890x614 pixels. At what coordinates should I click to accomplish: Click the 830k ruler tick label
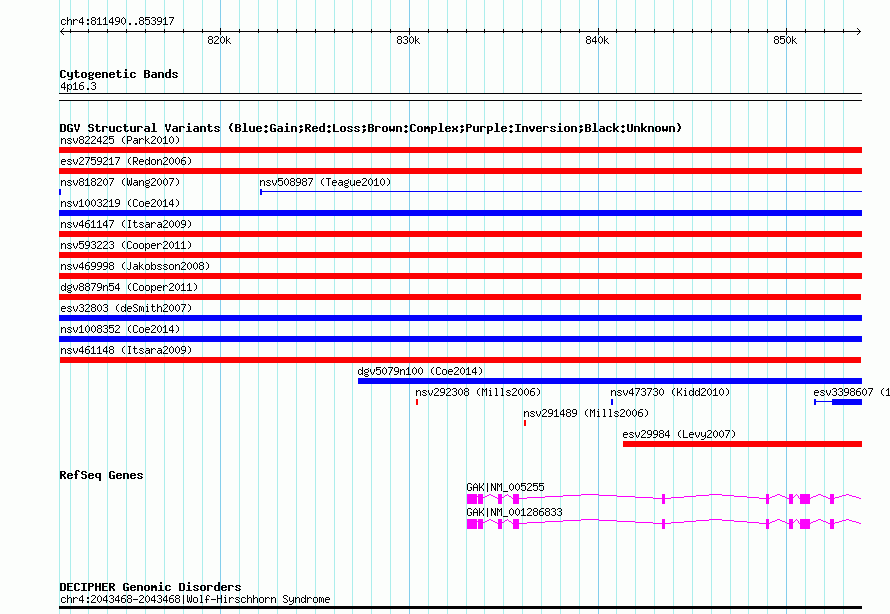pyautogui.click(x=408, y=40)
